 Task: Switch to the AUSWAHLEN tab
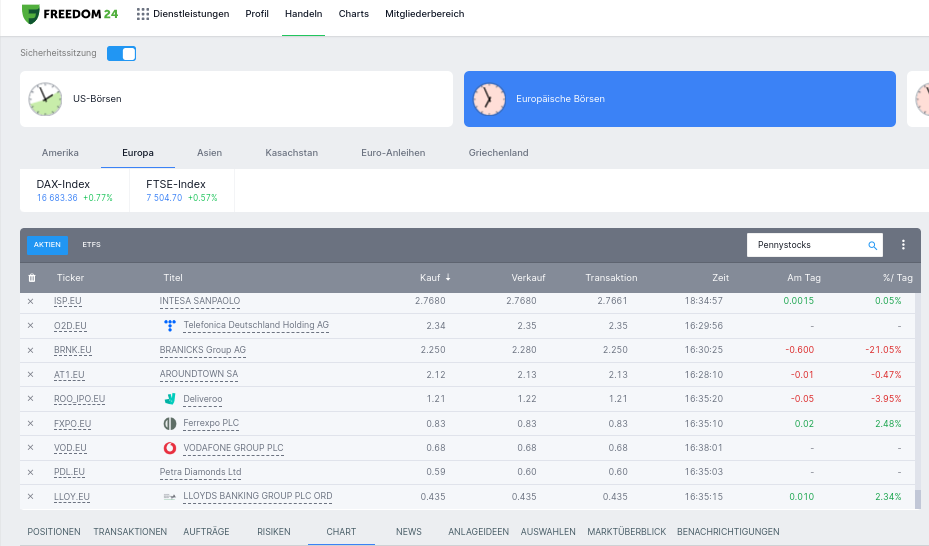548,532
